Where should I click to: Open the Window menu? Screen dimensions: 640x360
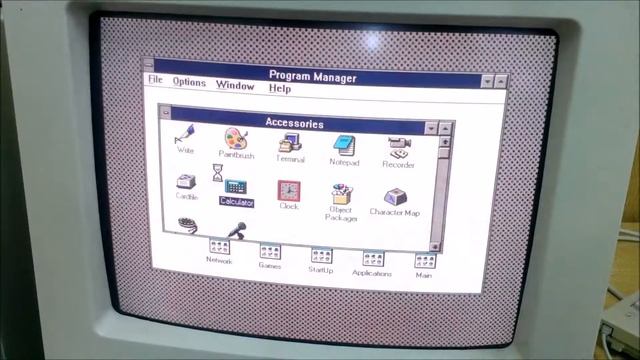point(235,85)
